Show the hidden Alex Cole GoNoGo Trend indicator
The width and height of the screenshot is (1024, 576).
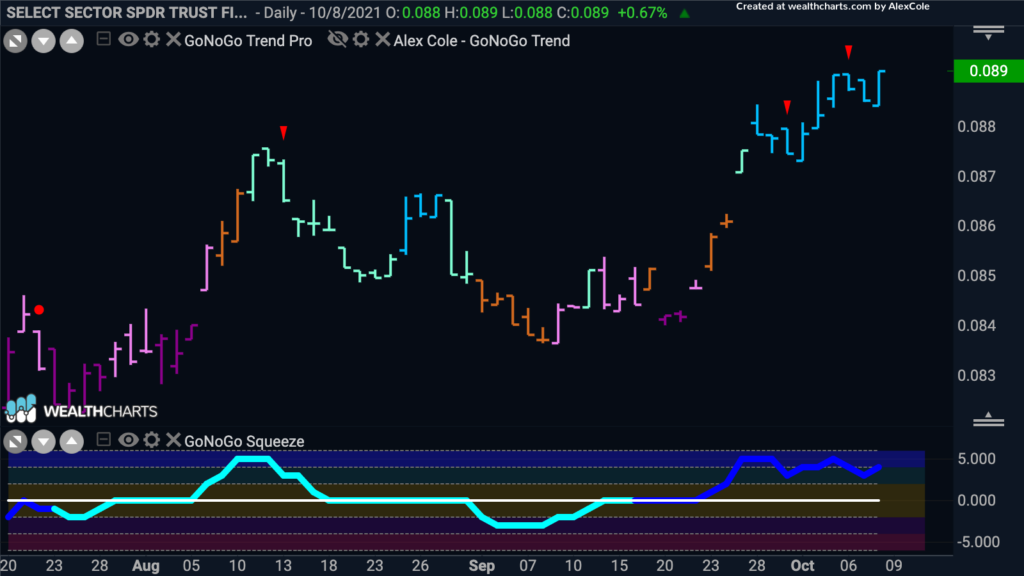pos(338,40)
